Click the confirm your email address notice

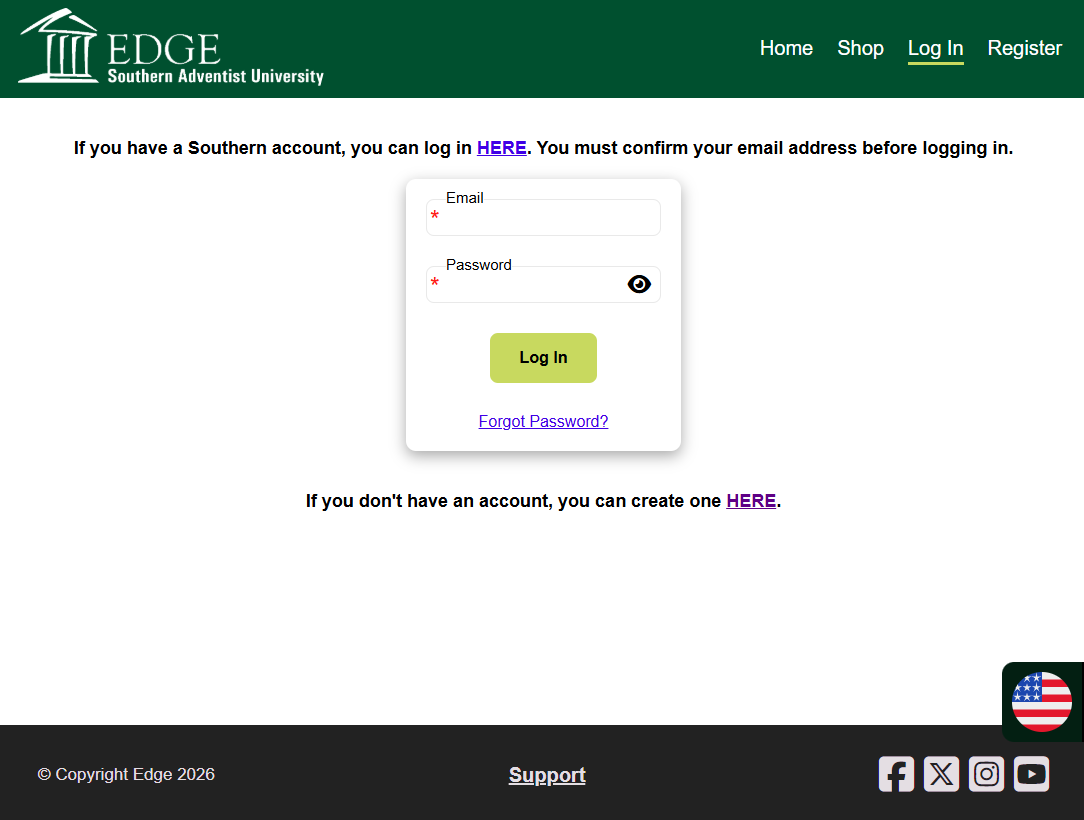(774, 148)
